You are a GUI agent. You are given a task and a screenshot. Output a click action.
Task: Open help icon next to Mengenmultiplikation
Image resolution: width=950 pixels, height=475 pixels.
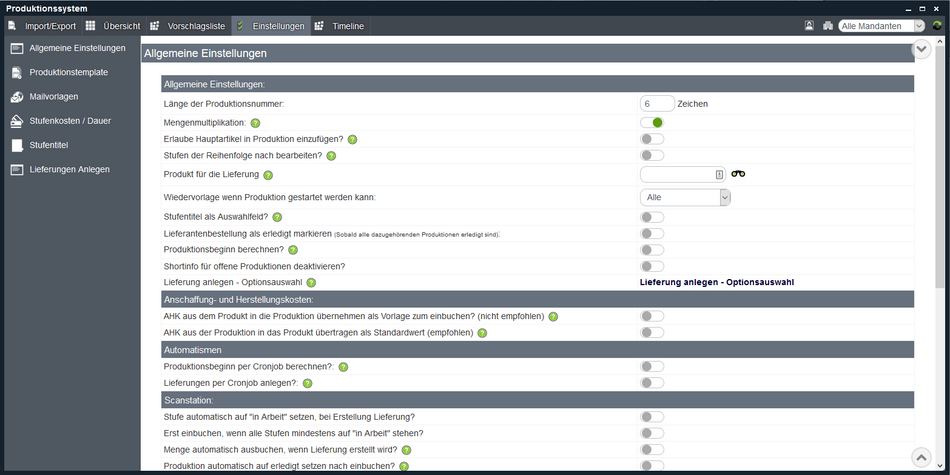255,123
